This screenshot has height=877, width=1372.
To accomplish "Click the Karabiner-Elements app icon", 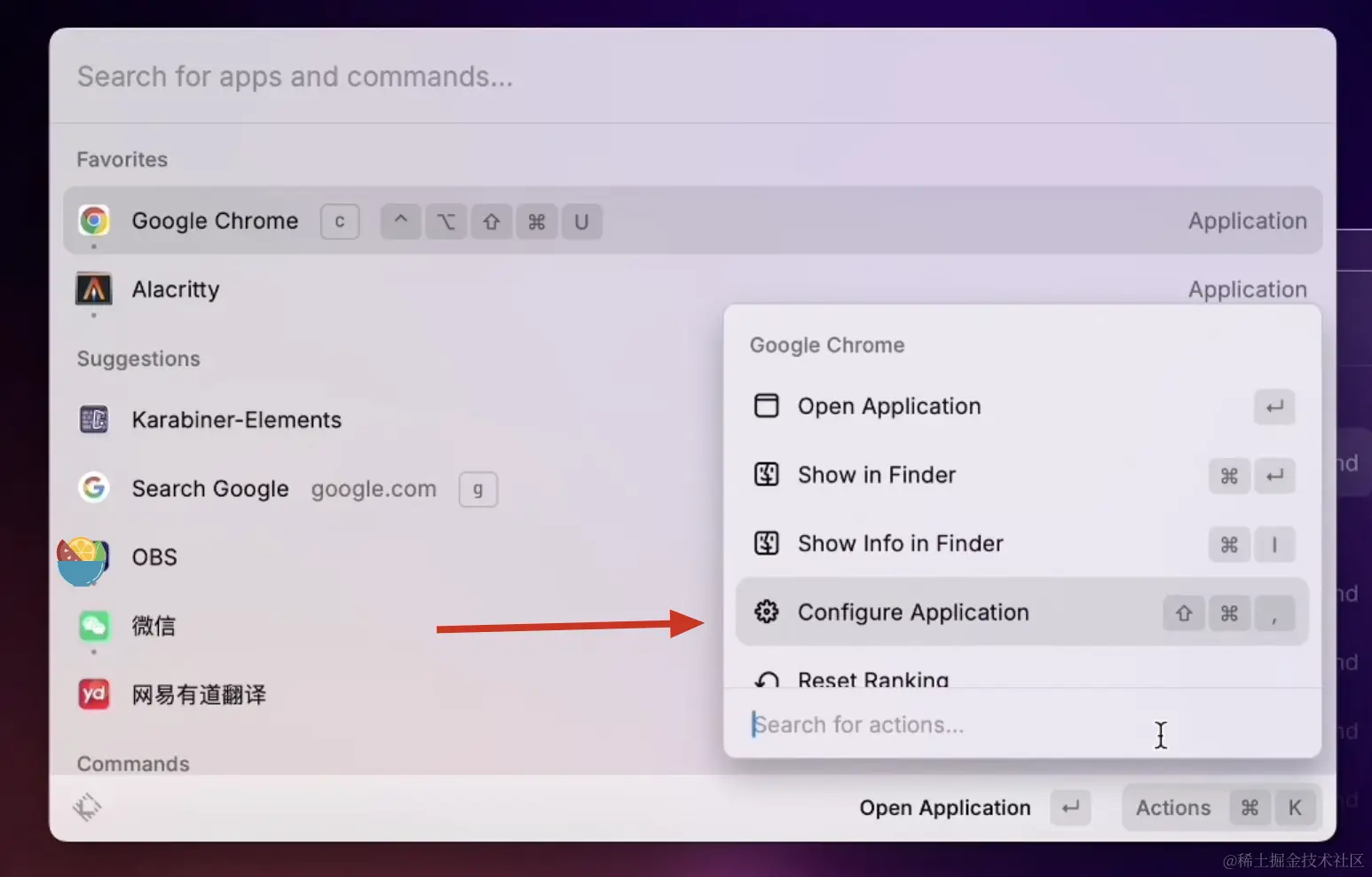I will click(x=94, y=419).
